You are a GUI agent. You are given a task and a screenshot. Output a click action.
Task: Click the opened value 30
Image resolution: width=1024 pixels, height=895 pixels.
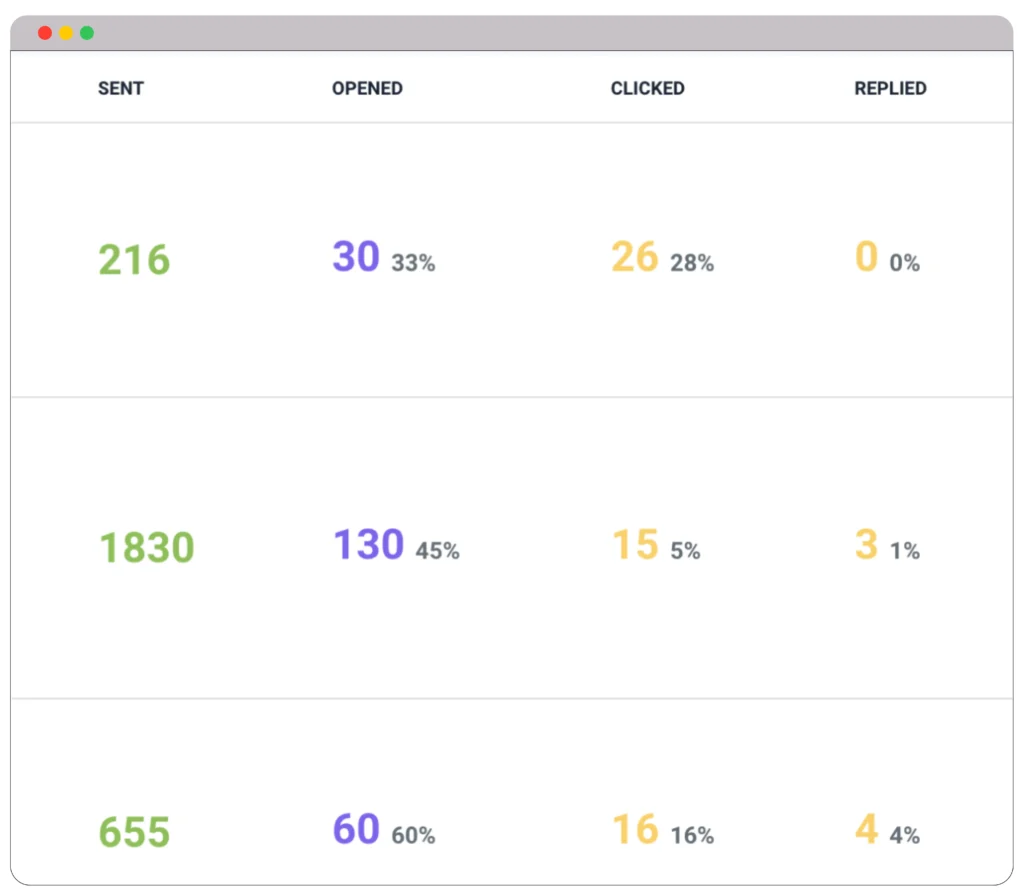355,256
